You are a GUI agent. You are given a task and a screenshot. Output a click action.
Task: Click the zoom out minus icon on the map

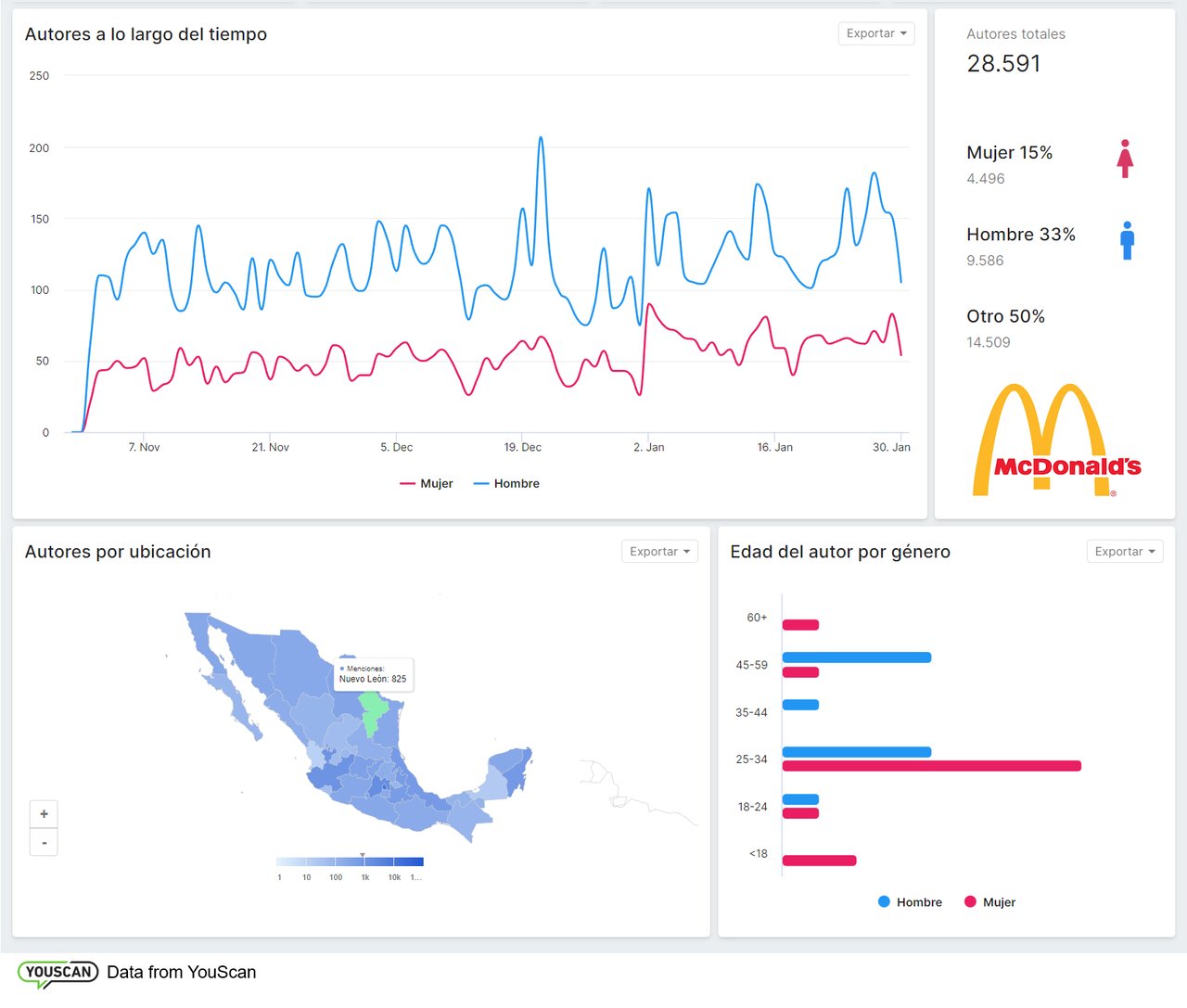(44, 842)
